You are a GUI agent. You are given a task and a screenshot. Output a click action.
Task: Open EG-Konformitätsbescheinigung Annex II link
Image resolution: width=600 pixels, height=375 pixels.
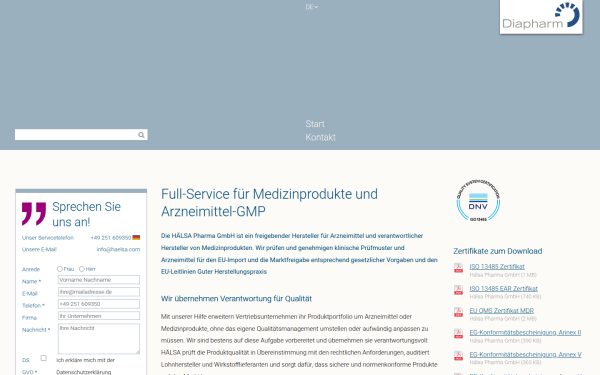pos(525,333)
